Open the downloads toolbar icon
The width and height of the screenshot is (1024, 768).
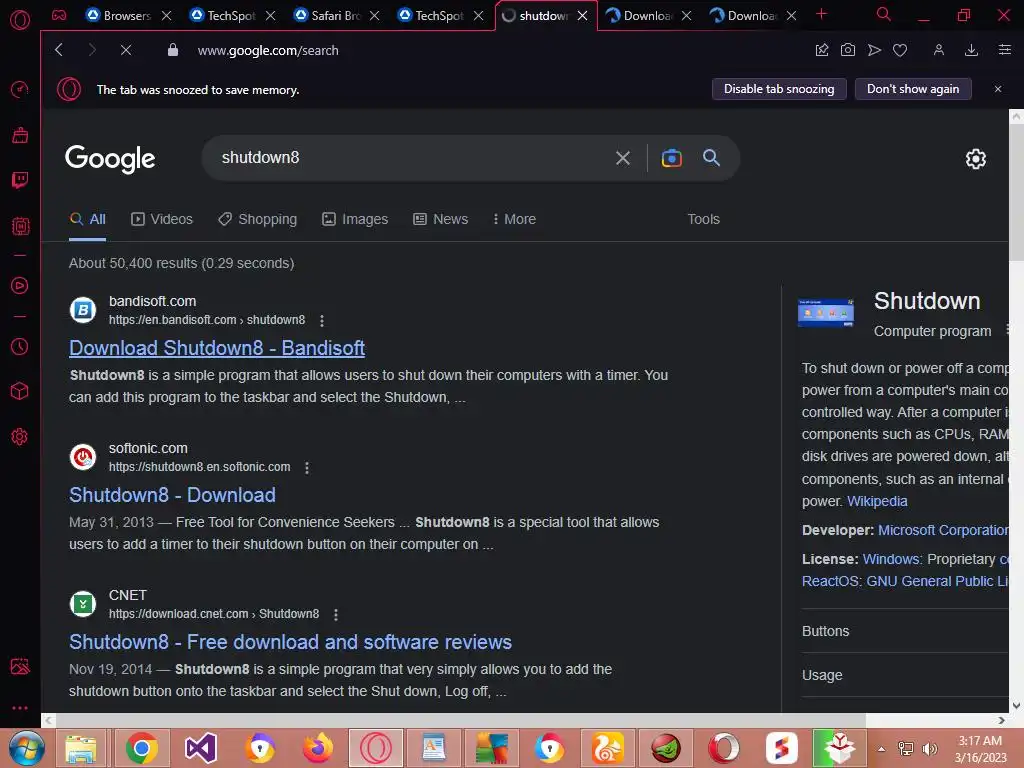tap(971, 50)
